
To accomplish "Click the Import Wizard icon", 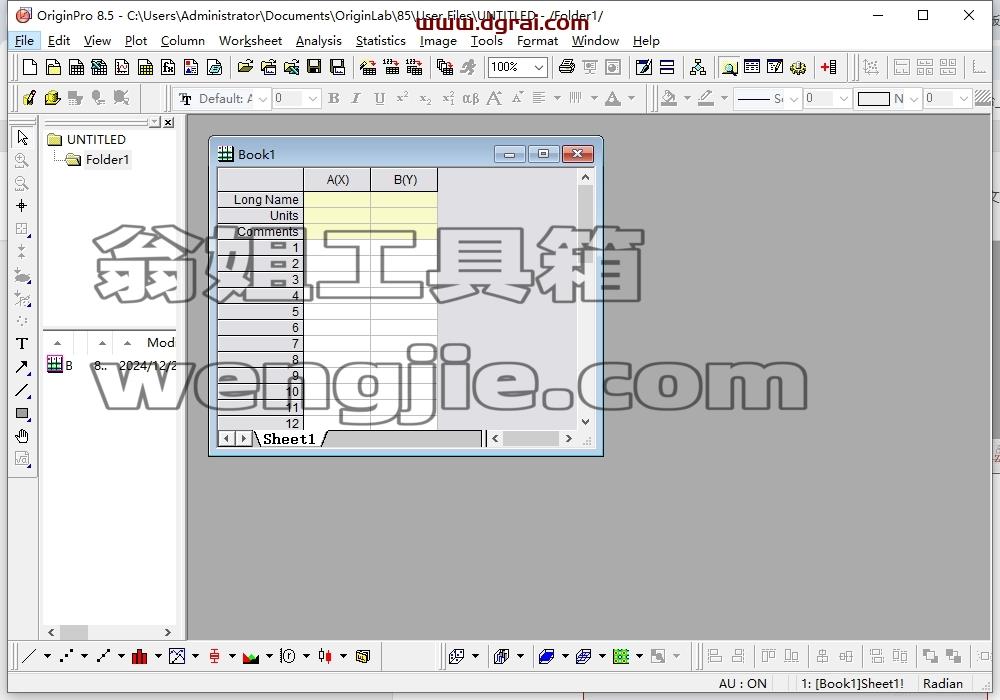I will click(x=368, y=67).
